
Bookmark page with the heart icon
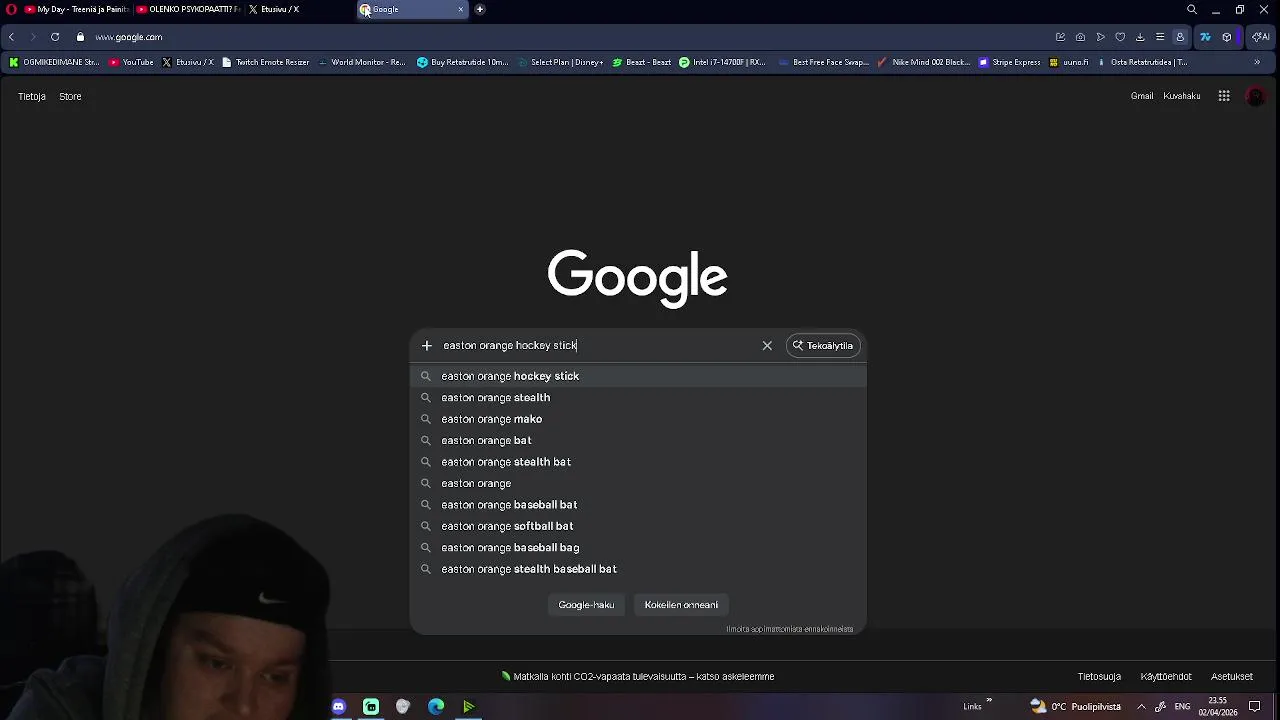tap(1120, 37)
